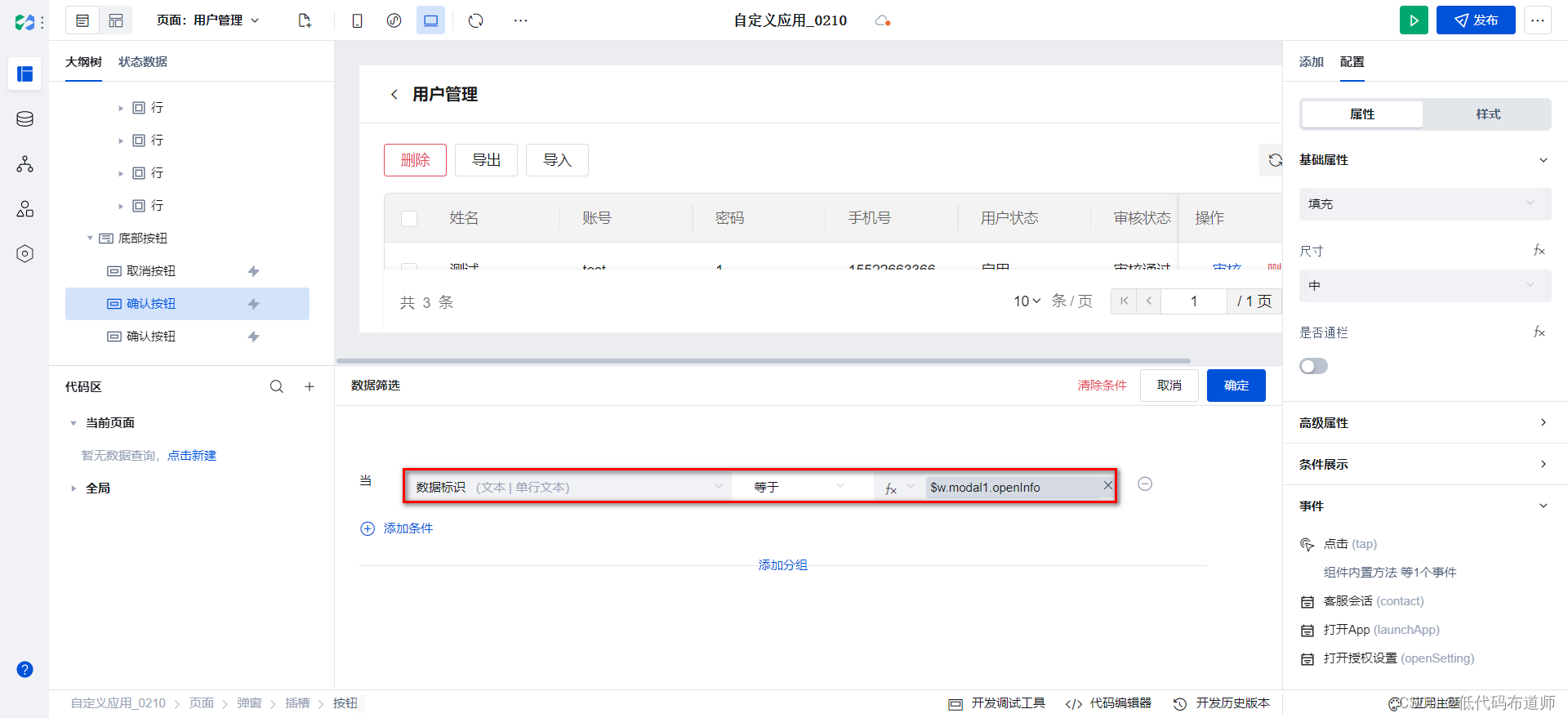Check the table header select-all checkbox
The width and height of the screenshot is (1568, 718).
409,218
